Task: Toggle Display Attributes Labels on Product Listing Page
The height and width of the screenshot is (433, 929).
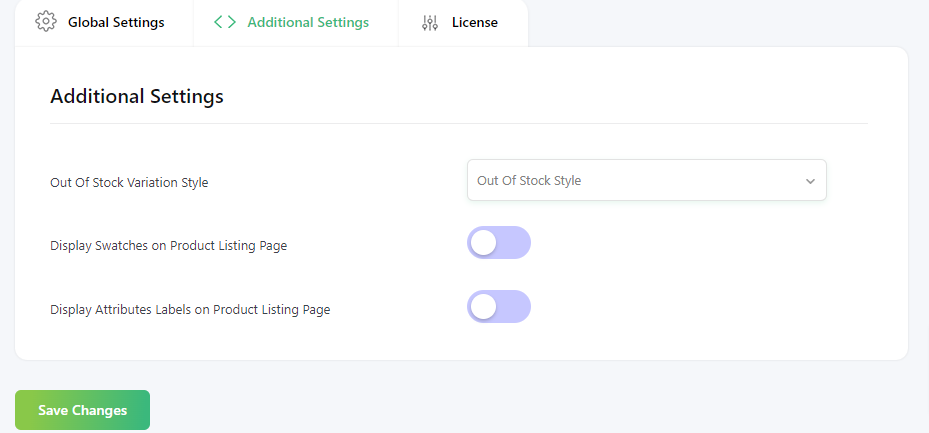Action: point(499,307)
